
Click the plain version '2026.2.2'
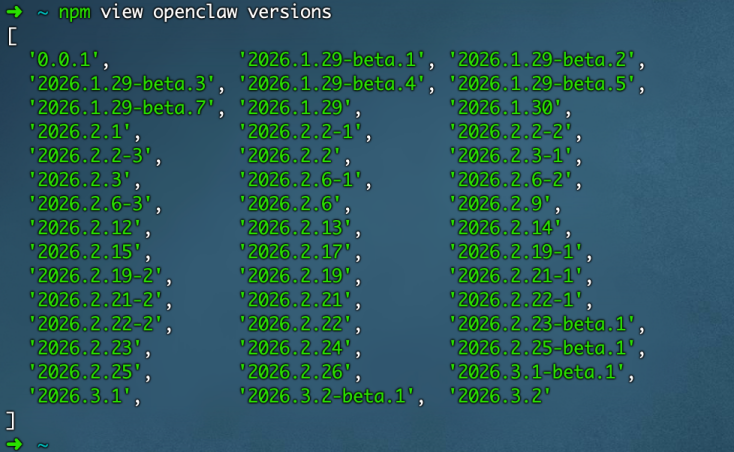[x=290, y=156]
